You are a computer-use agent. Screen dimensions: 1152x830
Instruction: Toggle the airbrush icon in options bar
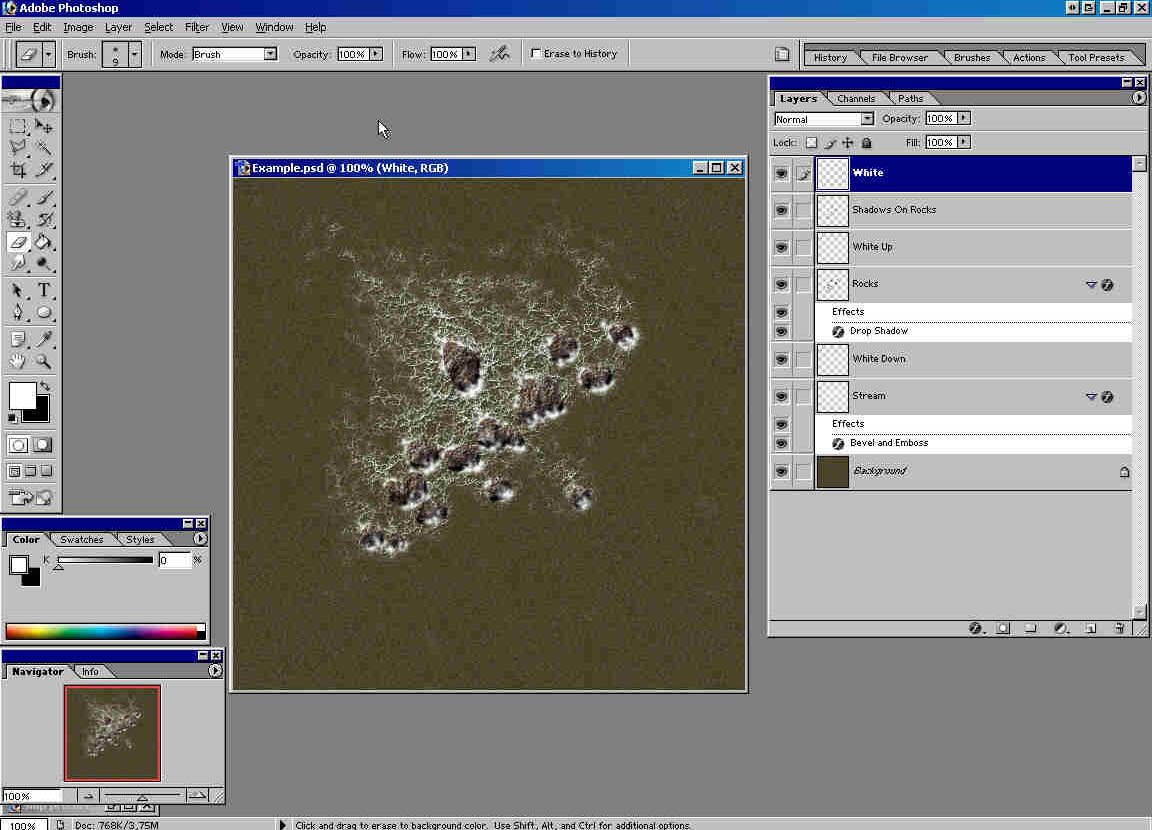(x=500, y=54)
